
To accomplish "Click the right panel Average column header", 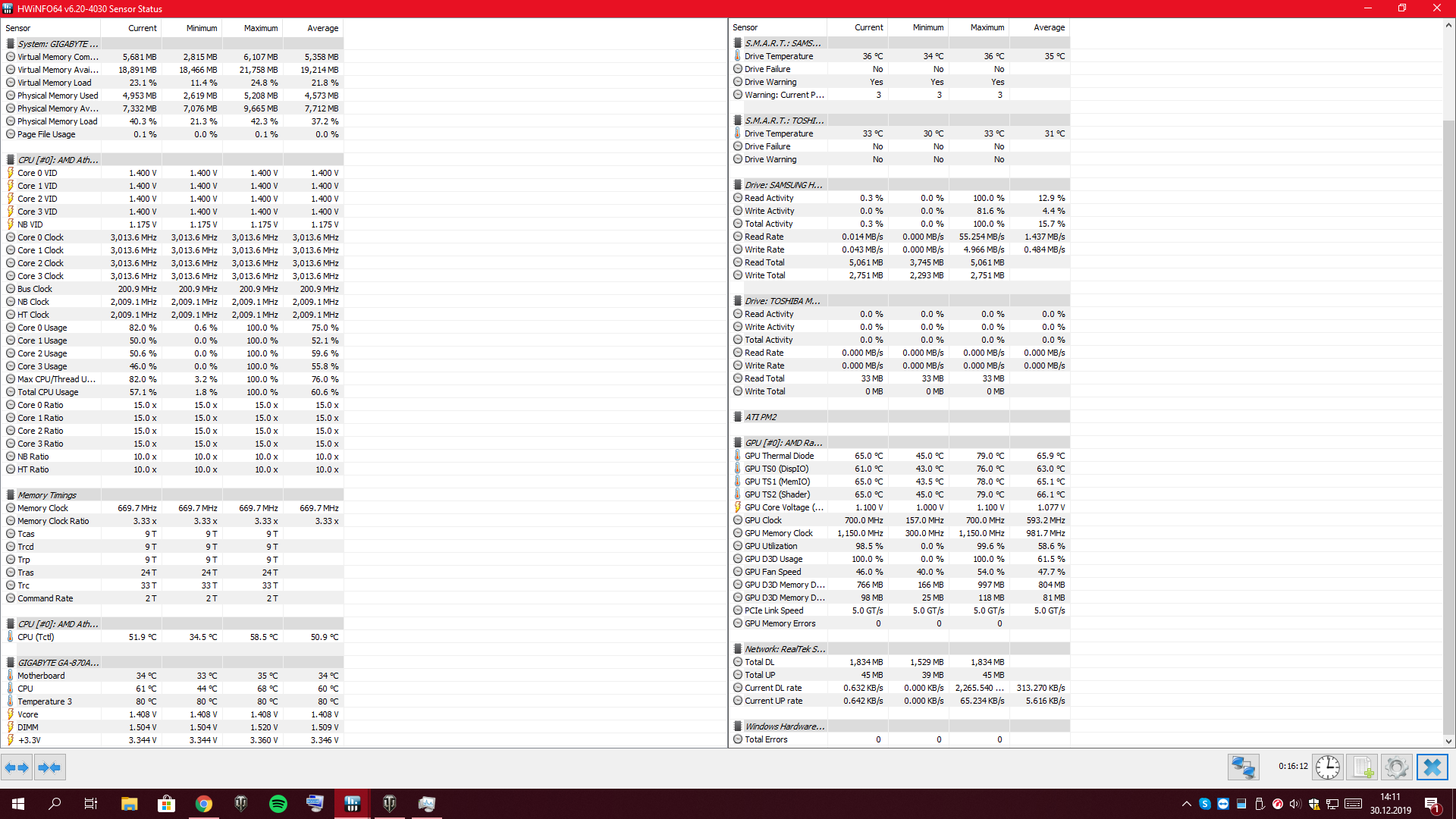I will coord(1049,27).
